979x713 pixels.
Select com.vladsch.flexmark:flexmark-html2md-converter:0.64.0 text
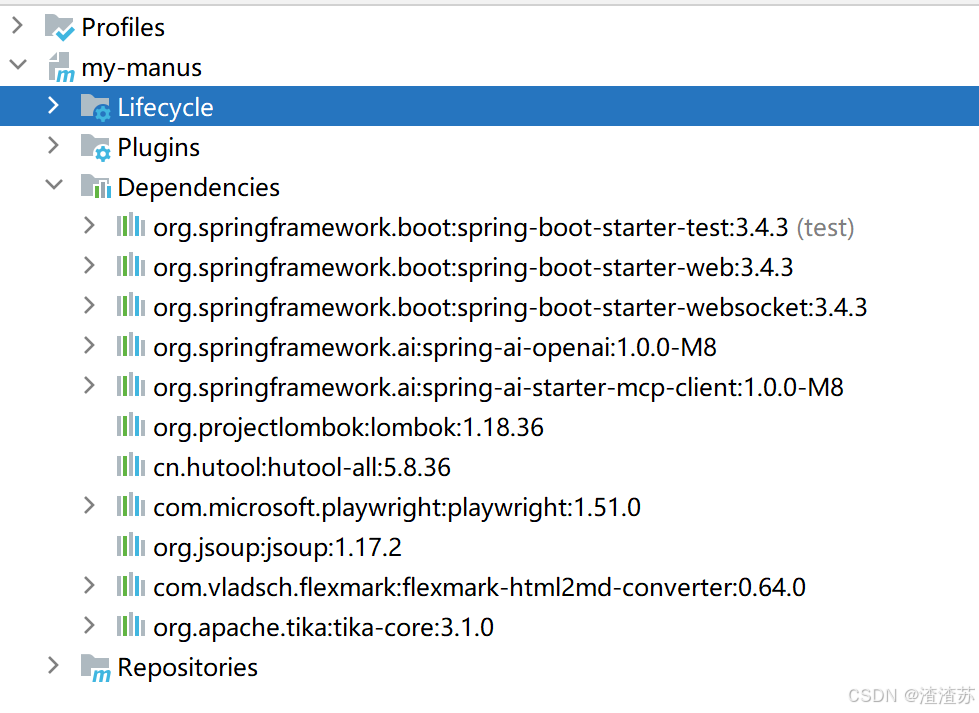click(x=480, y=588)
